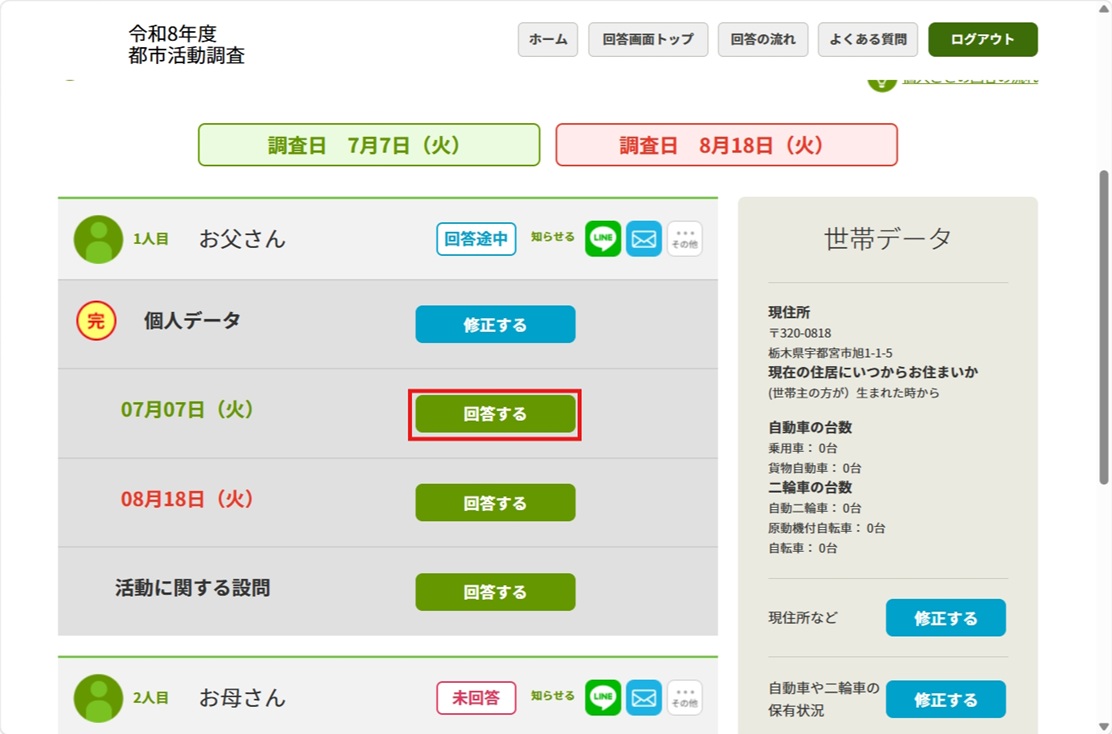Open 回答の流れ page
This screenshot has width=1112, height=734.
click(x=763, y=39)
